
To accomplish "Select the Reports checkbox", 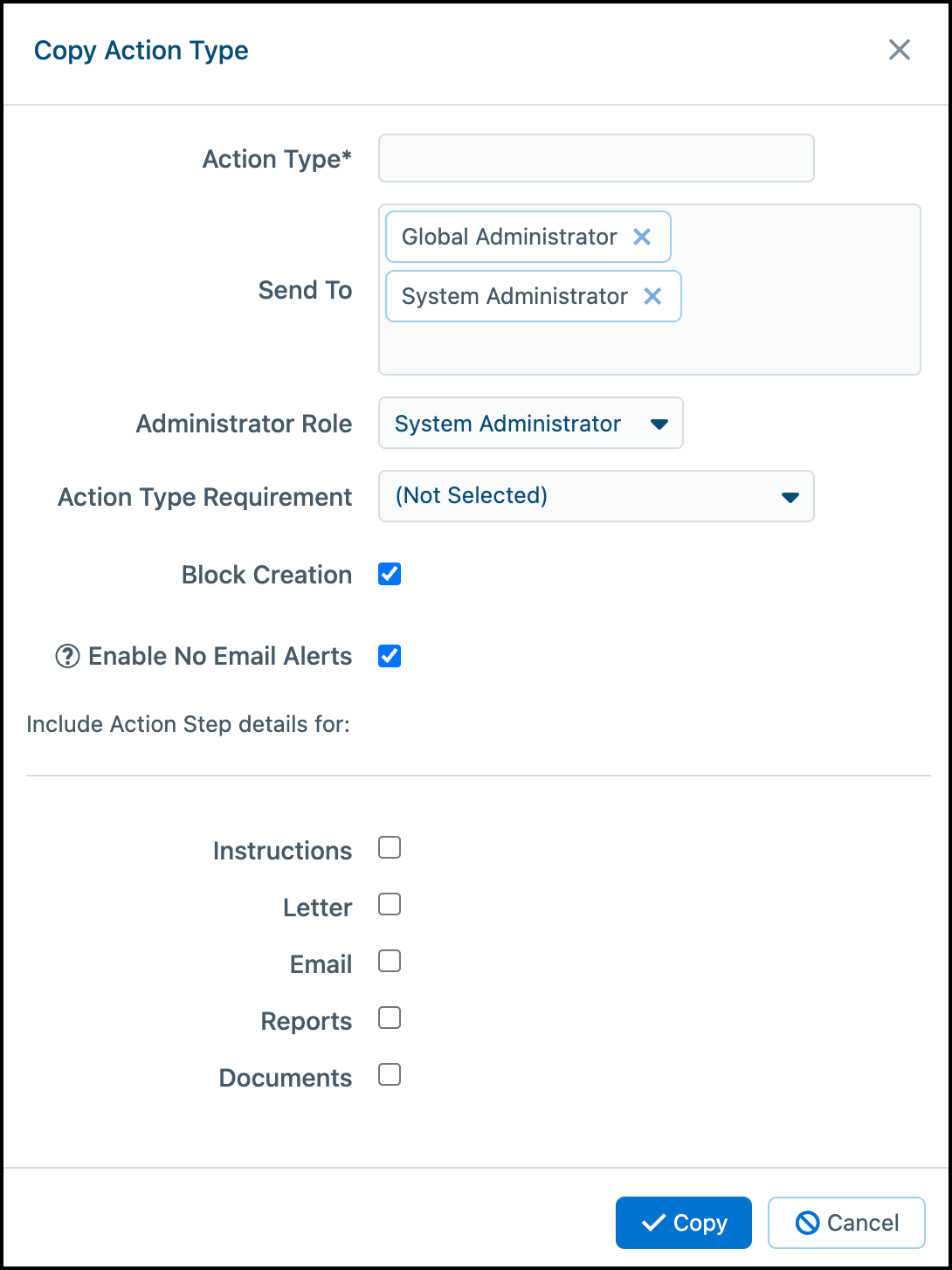I will [x=390, y=1018].
